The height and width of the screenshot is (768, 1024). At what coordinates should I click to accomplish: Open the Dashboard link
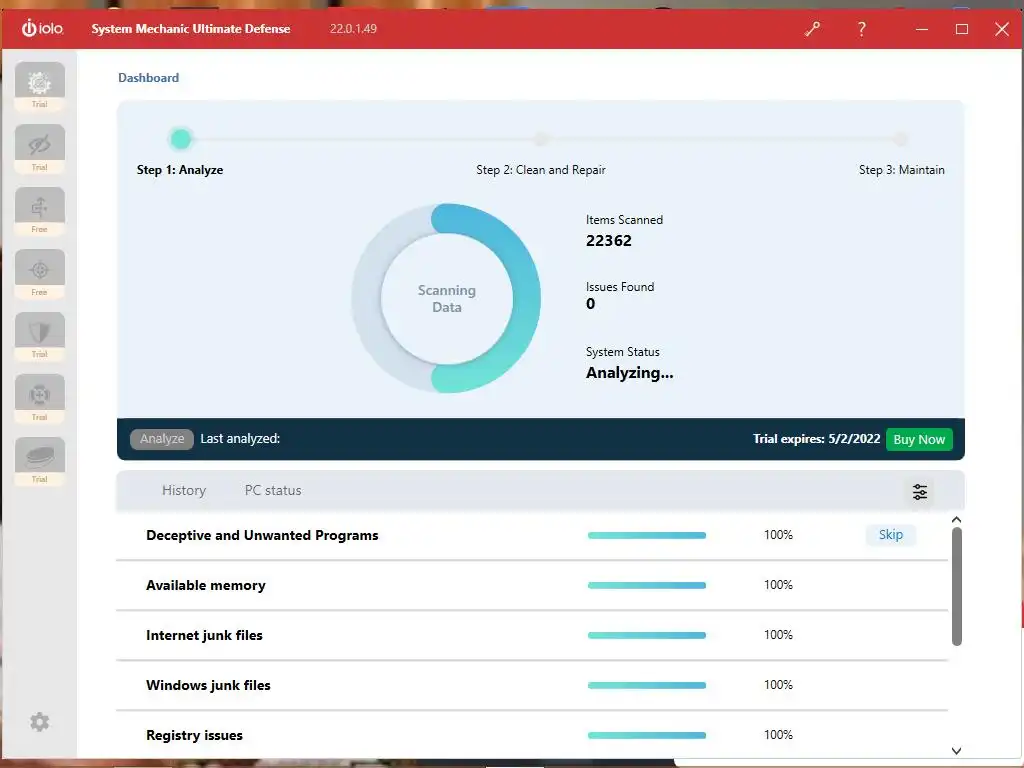[x=148, y=78]
